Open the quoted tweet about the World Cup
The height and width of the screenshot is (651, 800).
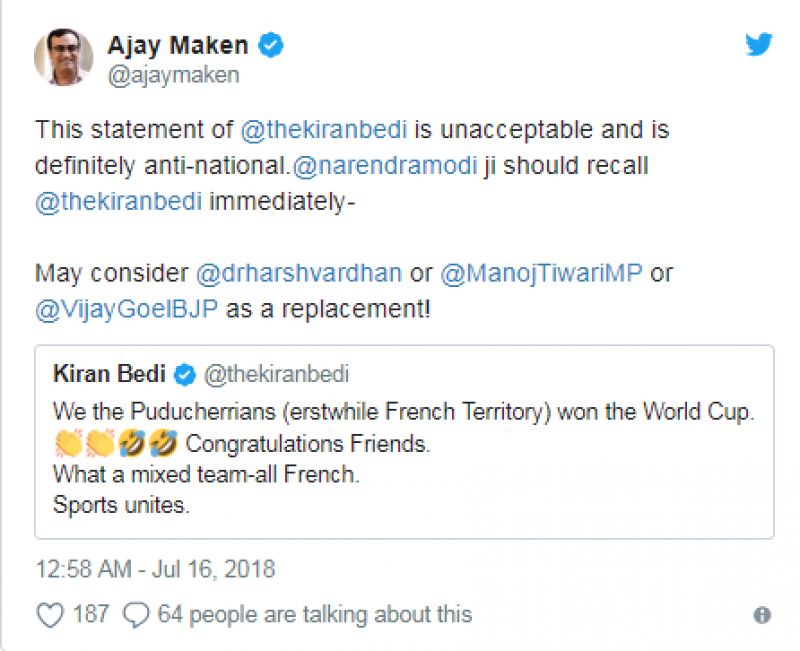404,458
